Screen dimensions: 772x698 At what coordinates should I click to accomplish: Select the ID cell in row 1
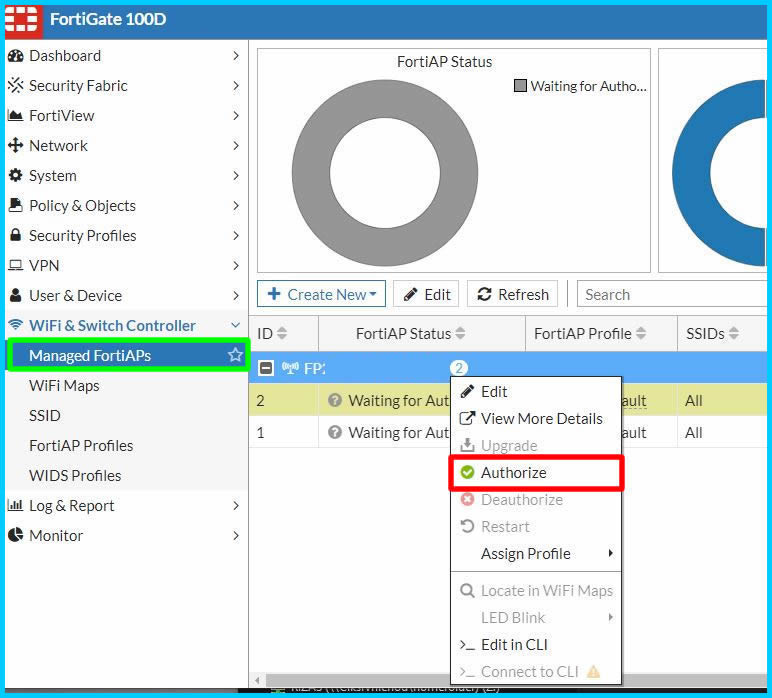click(284, 432)
